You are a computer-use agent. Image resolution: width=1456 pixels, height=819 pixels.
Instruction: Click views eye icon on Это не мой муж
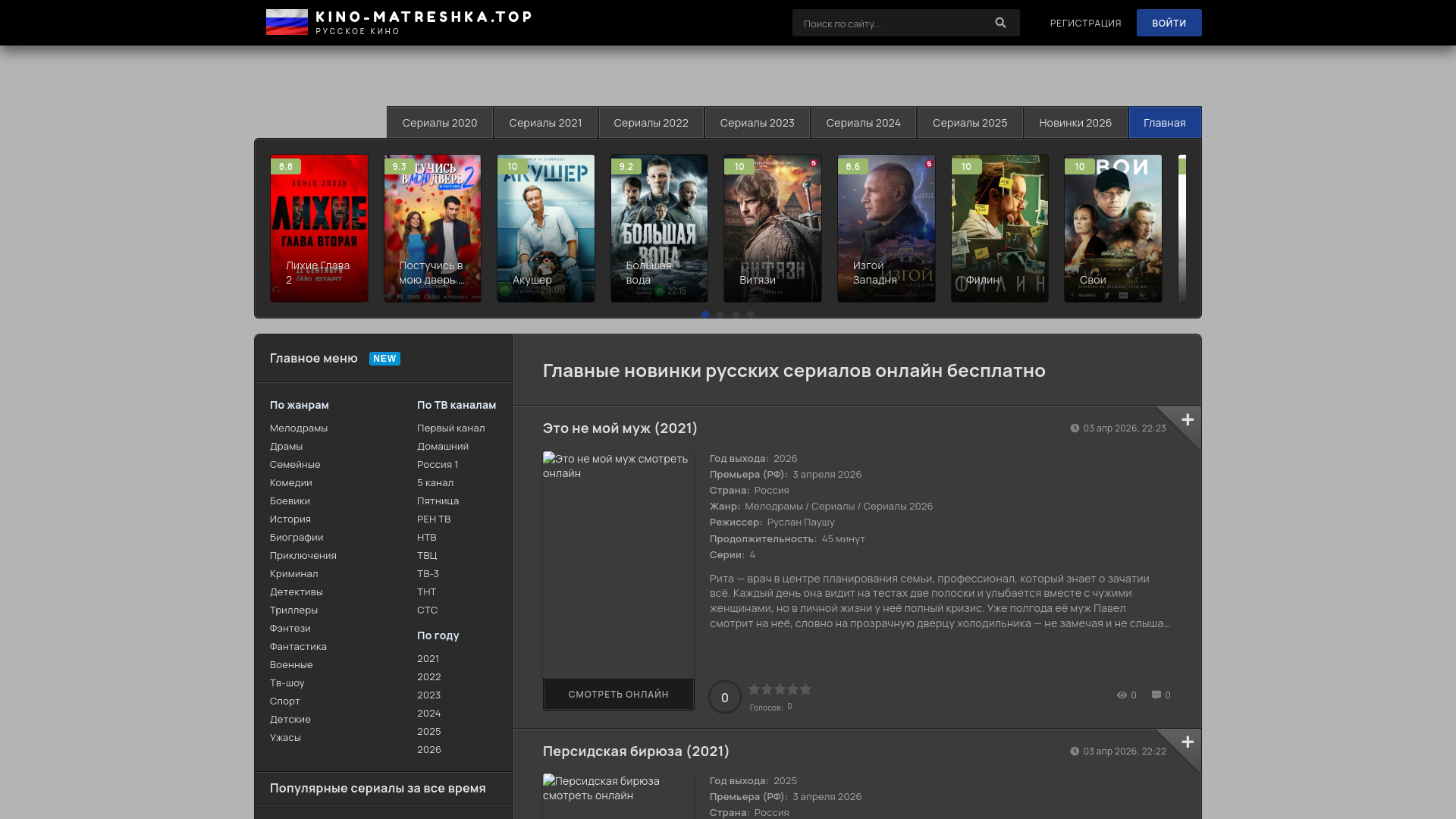tap(1122, 695)
